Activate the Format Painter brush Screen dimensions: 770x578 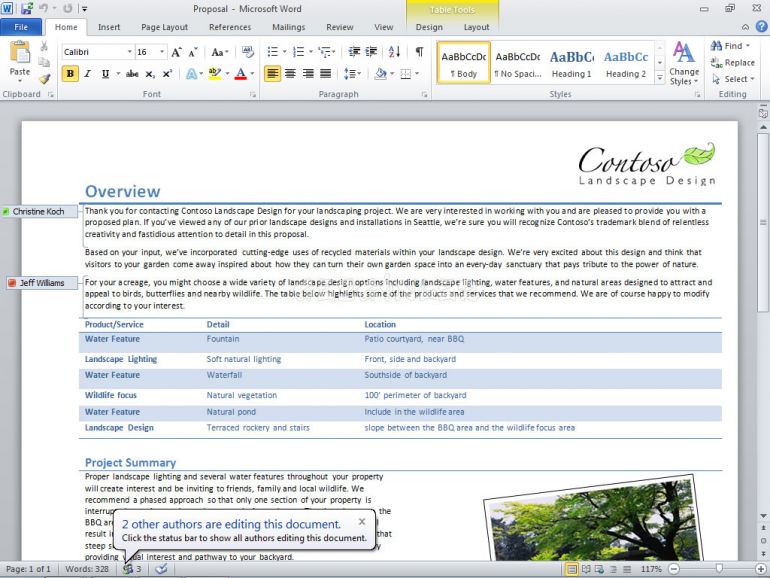[44, 78]
